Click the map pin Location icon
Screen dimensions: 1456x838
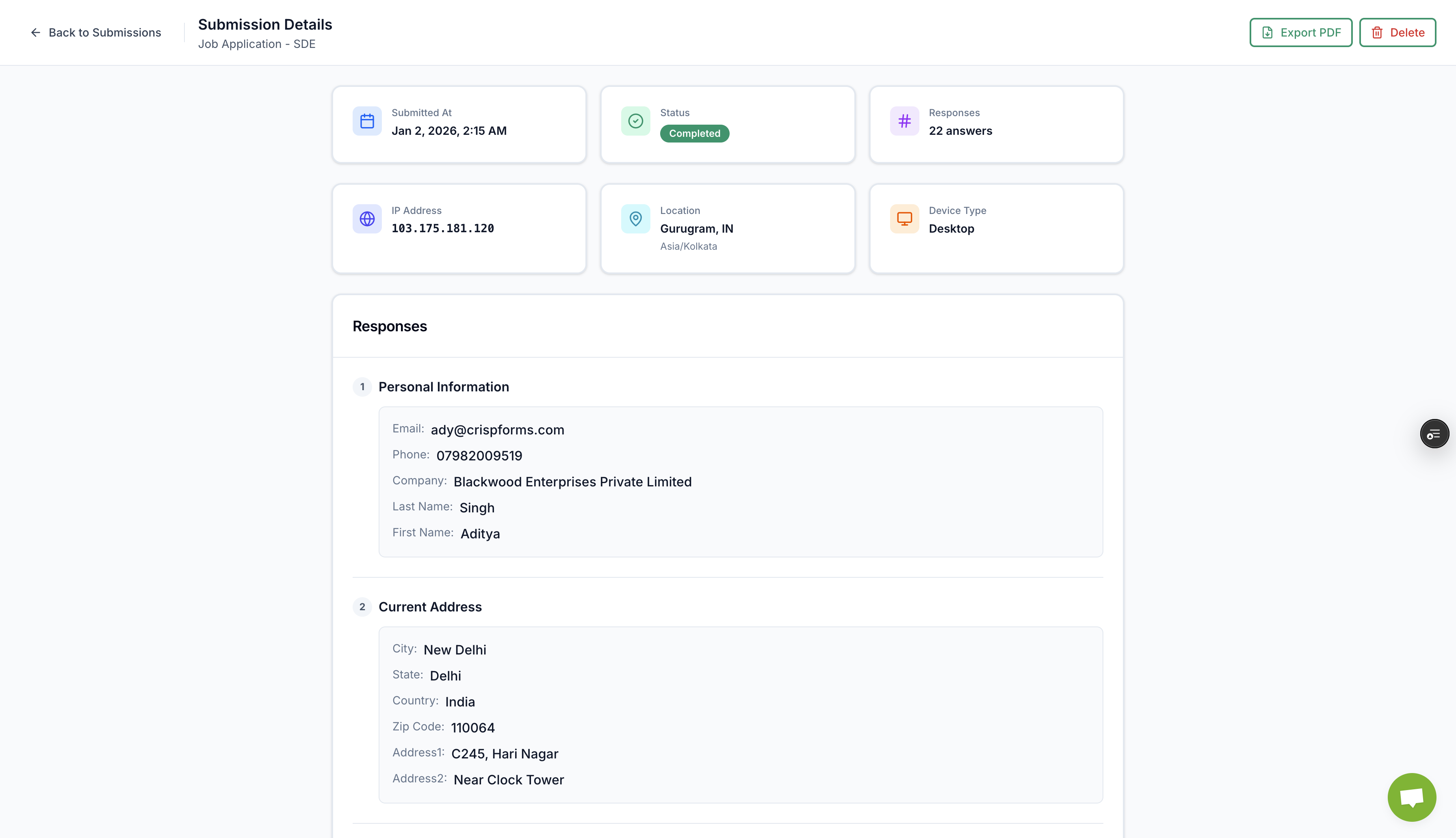pos(635,219)
